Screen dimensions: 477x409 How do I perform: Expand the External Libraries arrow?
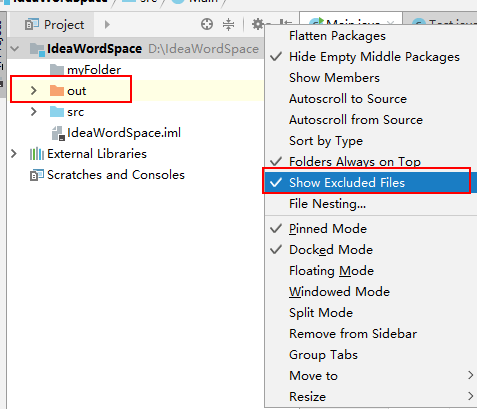tap(14, 154)
